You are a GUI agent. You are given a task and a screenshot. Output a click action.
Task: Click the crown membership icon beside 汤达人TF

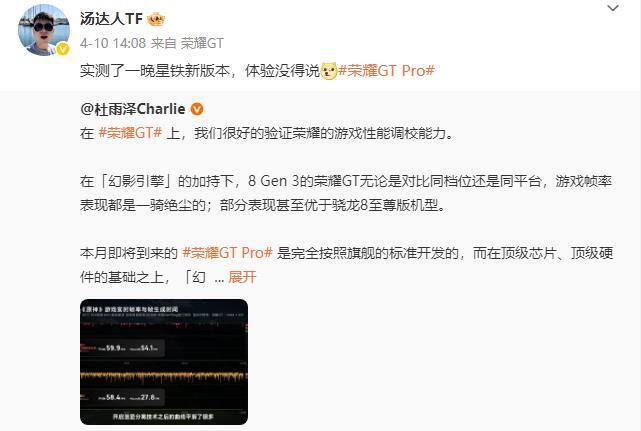click(156, 19)
